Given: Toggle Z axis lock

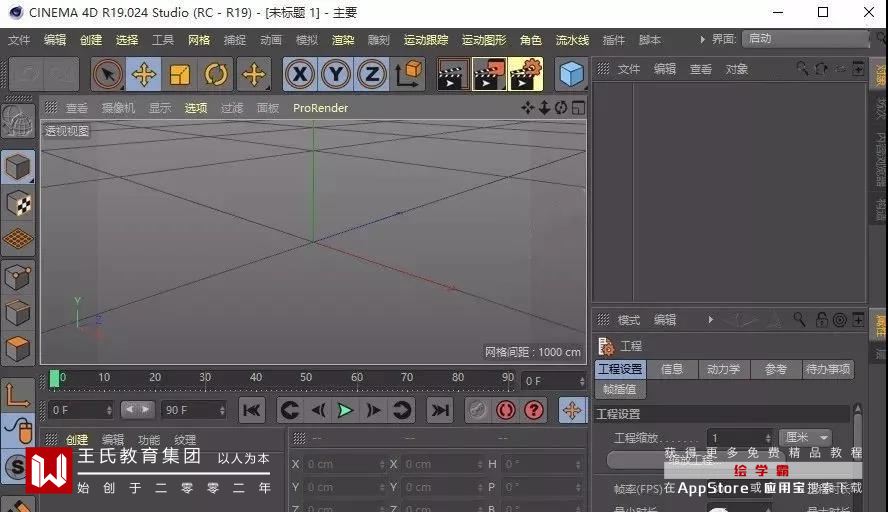Looking at the screenshot, I should pos(372,74).
